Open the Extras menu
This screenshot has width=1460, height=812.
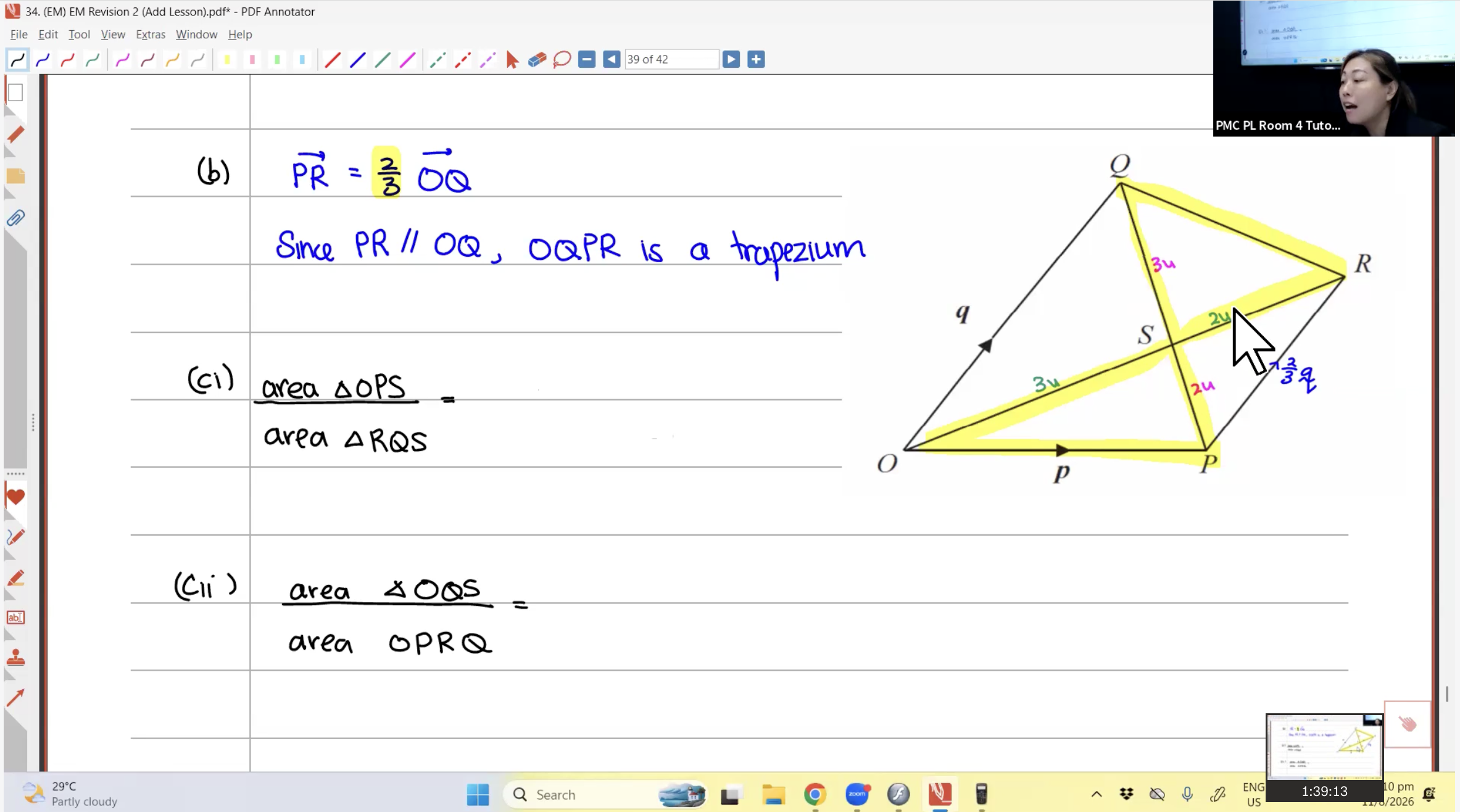pos(151,35)
